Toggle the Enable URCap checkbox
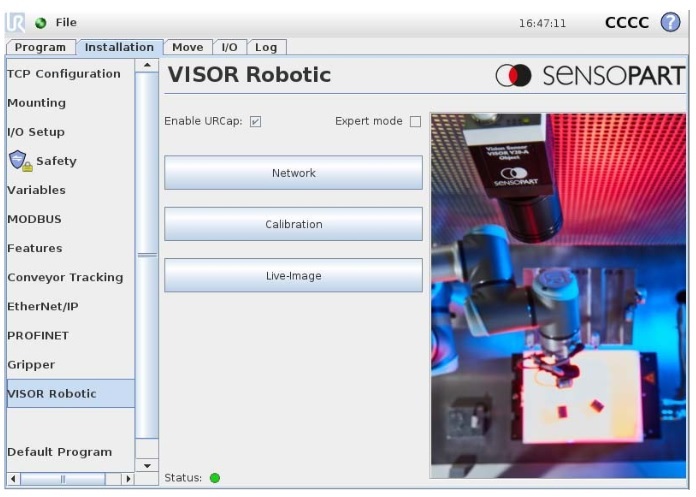Image resolution: width=696 pixels, height=497 pixels. pyautogui.click(x=255, y=122)
